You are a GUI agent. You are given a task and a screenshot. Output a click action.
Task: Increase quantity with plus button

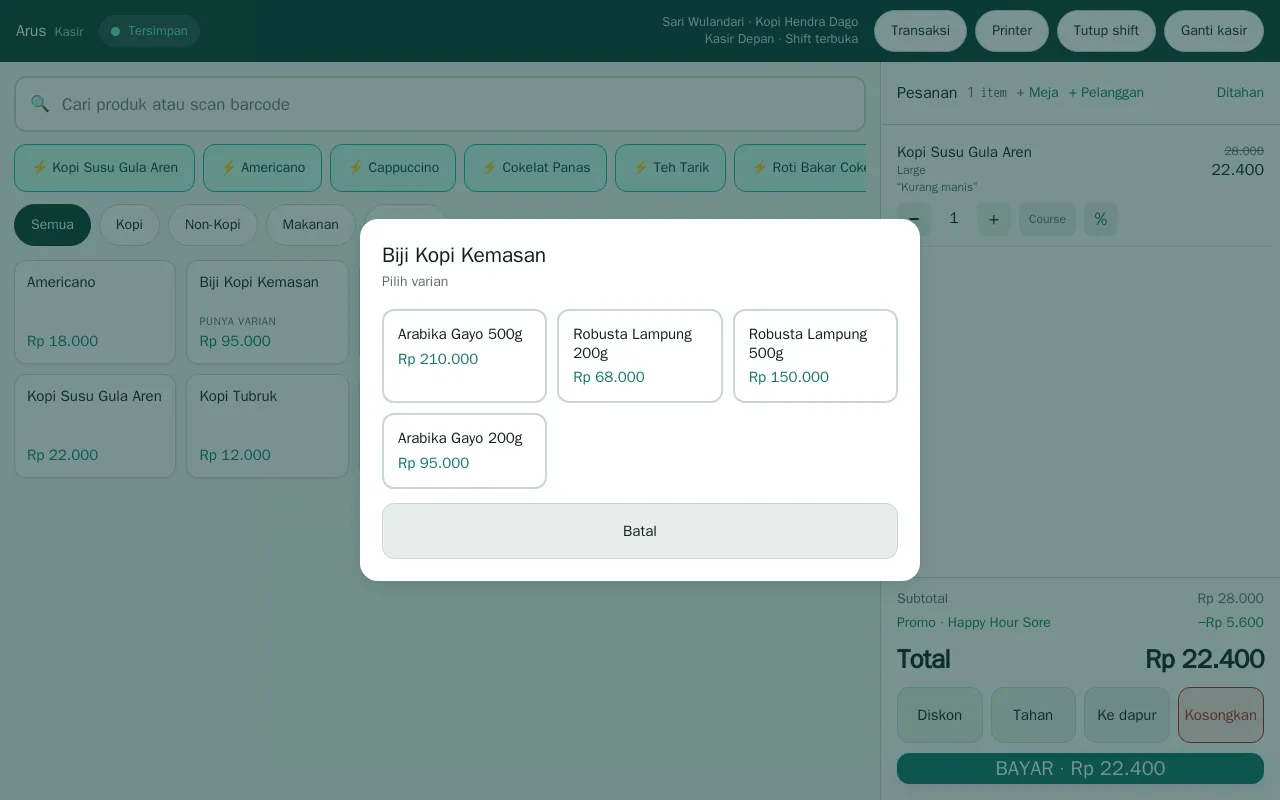click(993, 219)
